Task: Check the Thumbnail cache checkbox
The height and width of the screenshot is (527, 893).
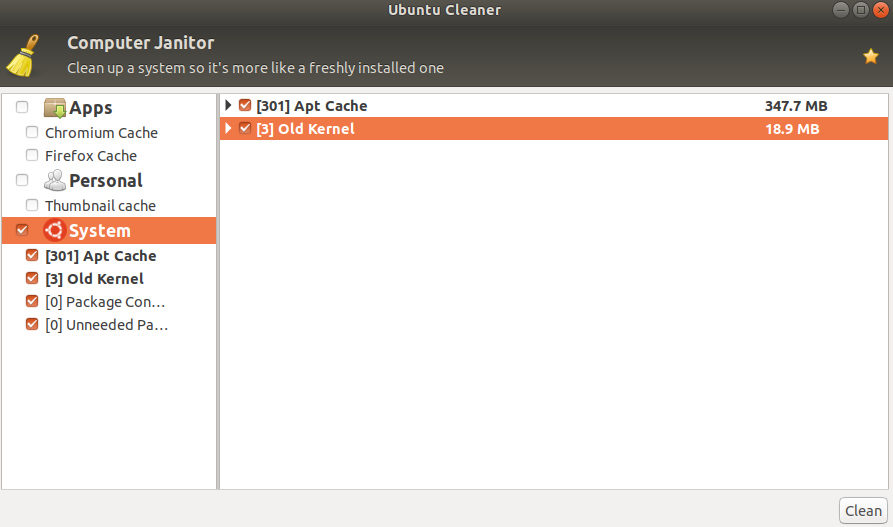Action: point(32,205)
